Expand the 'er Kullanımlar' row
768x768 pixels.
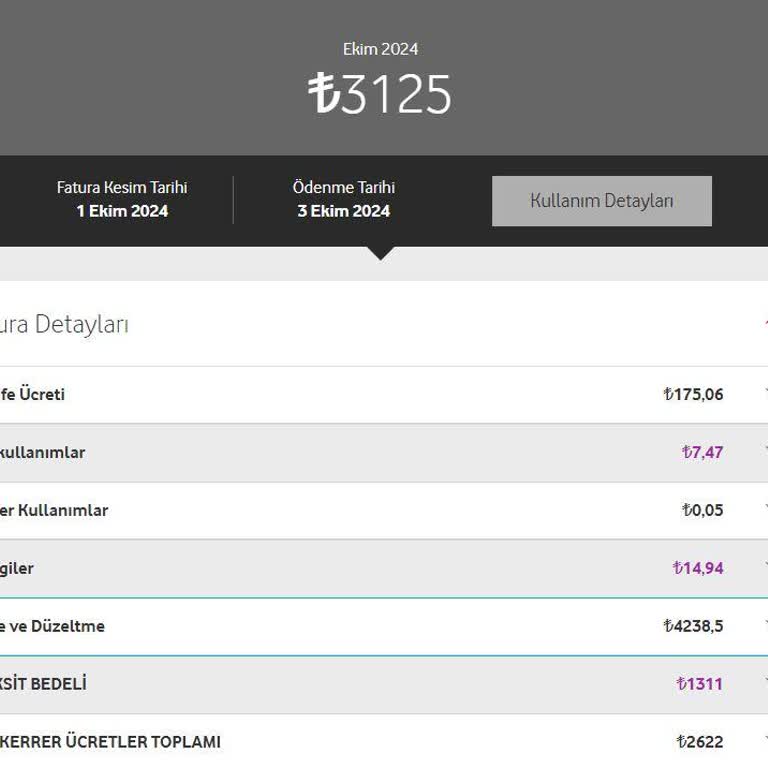pyautogui.click(x=54, y=510)
